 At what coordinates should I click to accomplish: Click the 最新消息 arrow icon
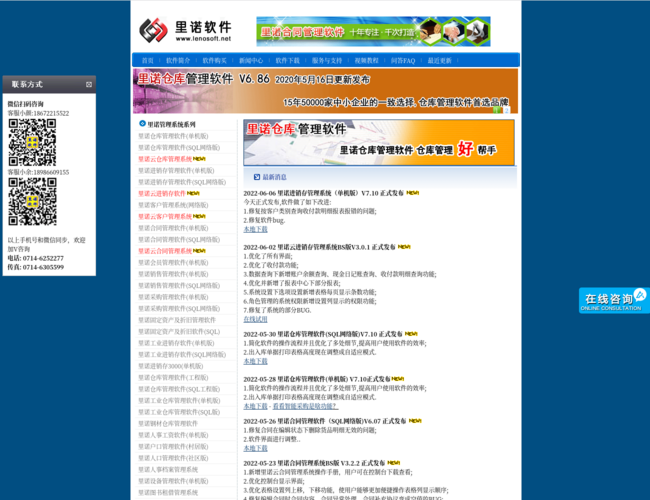(x=257, y=177)
